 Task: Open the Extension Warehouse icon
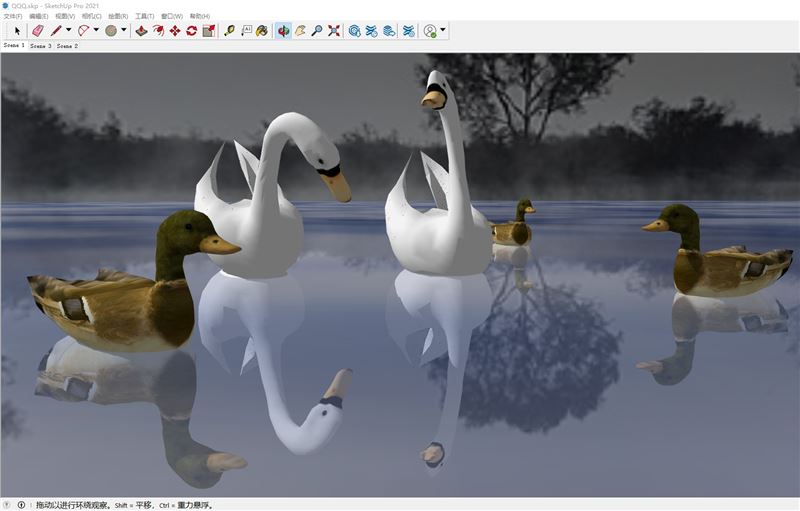click(x=371, y=31)
